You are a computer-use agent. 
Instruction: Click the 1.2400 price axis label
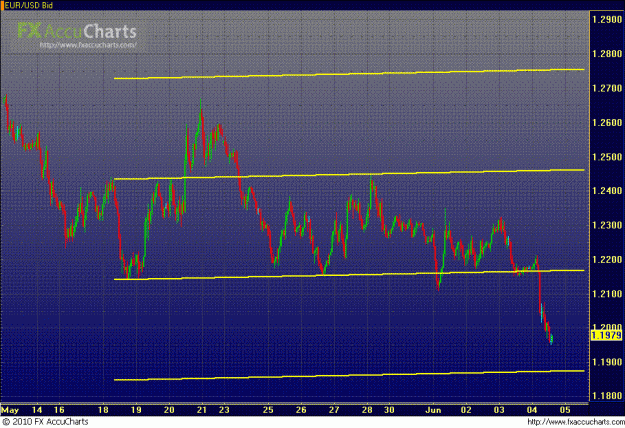pos(607,191)
